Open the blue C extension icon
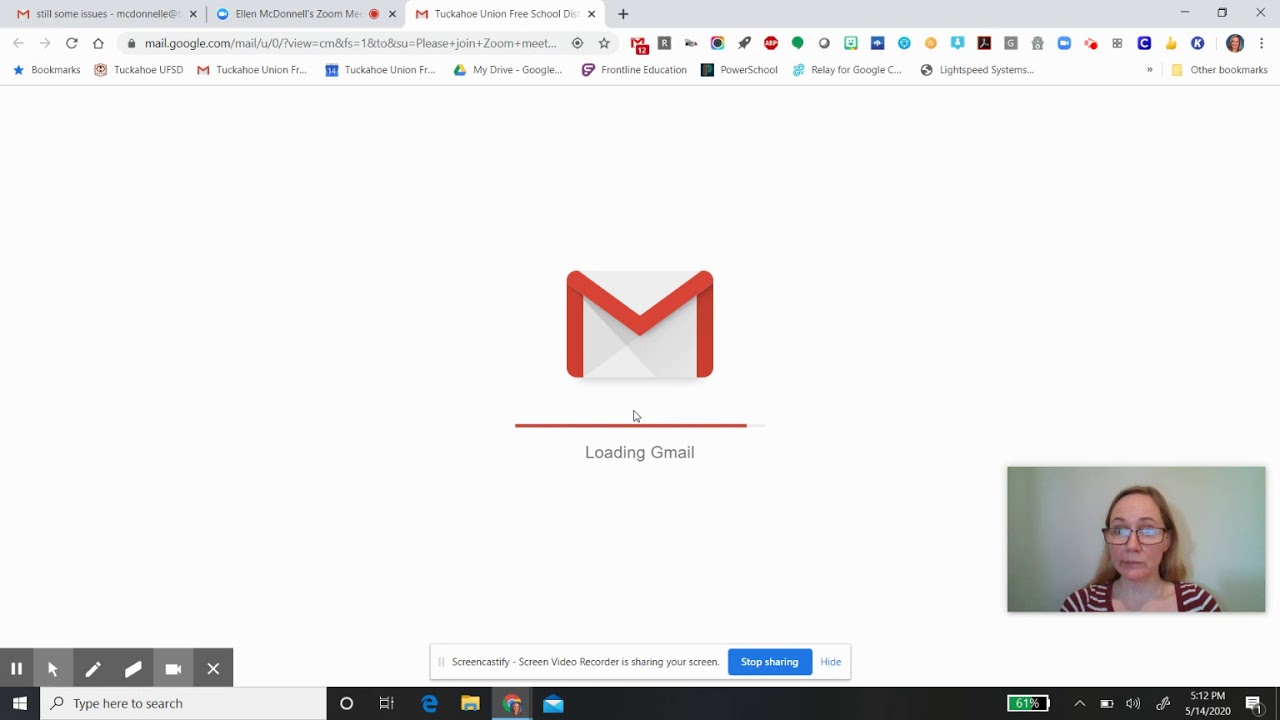Image resolution: width=1280 pixels, height=720 pixels. pos(1144,43)
